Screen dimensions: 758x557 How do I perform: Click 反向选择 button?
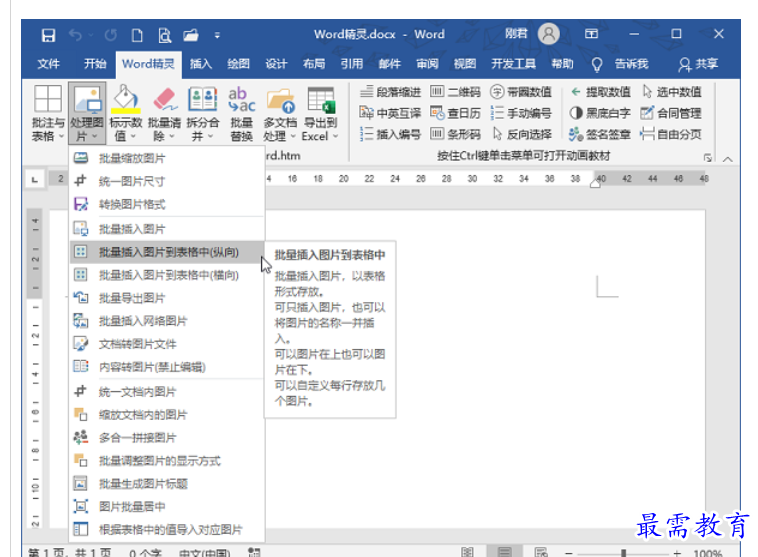tap(522, 134)
